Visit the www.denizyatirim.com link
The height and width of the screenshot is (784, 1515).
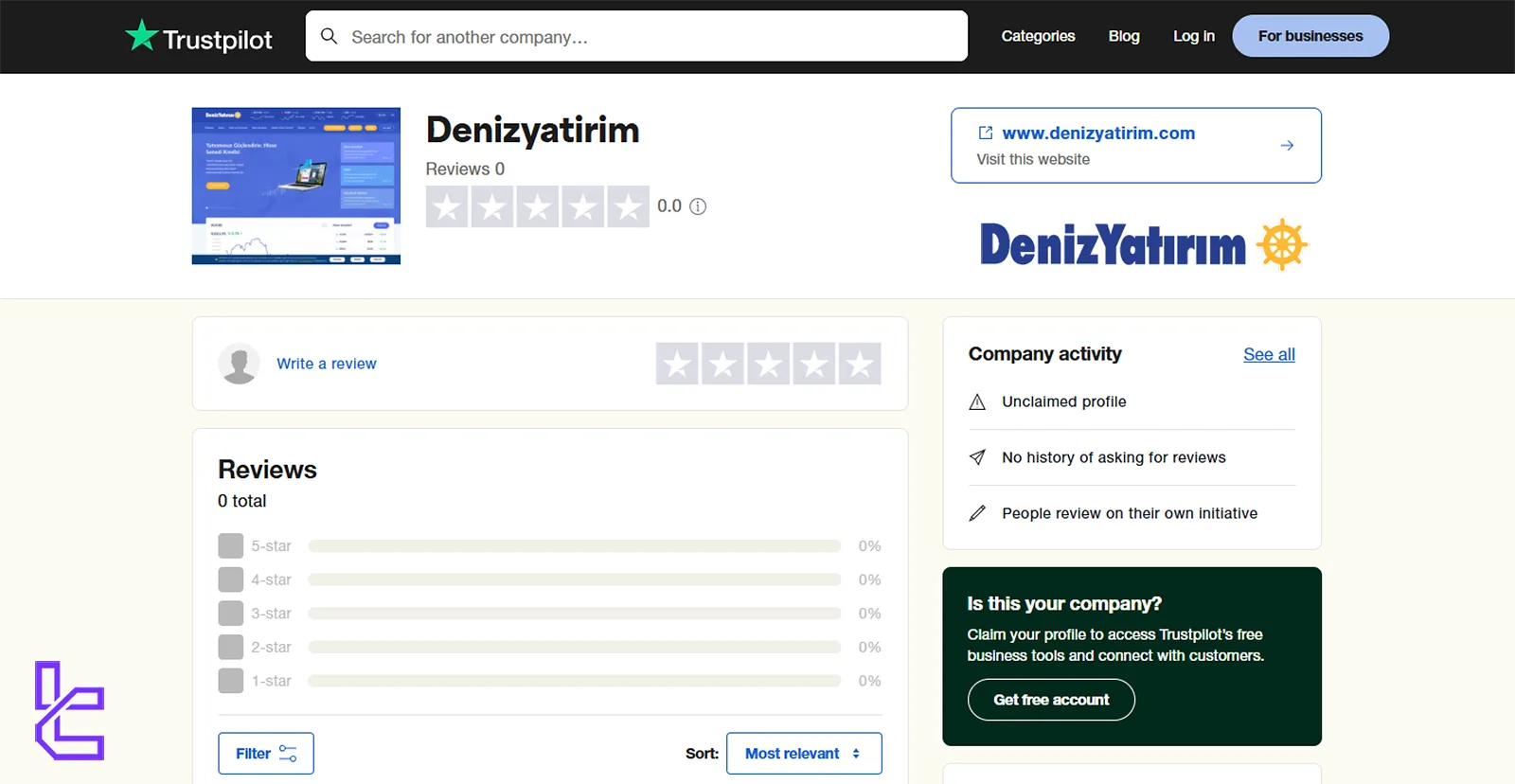click(x=1098, y=134)
